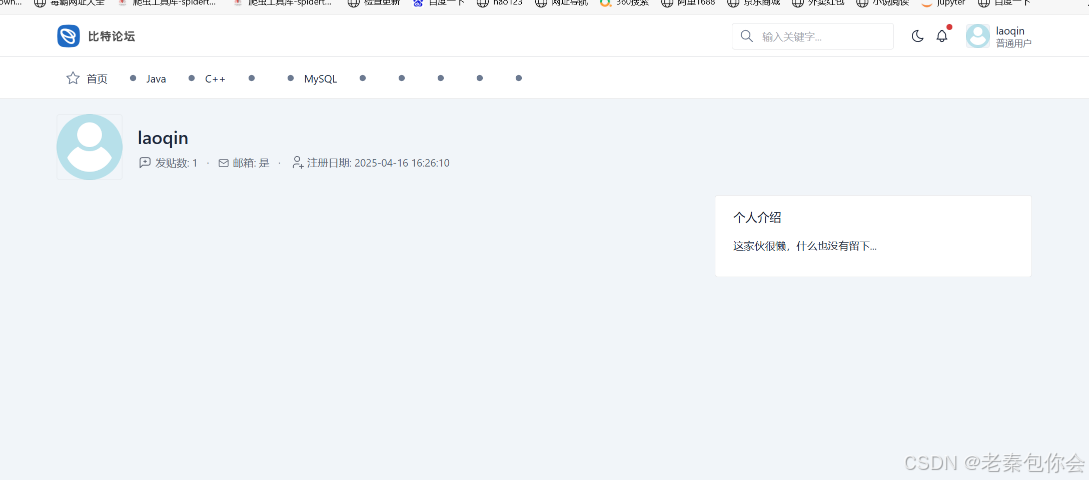Select unlabeled nav dot between C++ and MySQL
This screenshot has width=1089, height=480.
click(251, 78)
